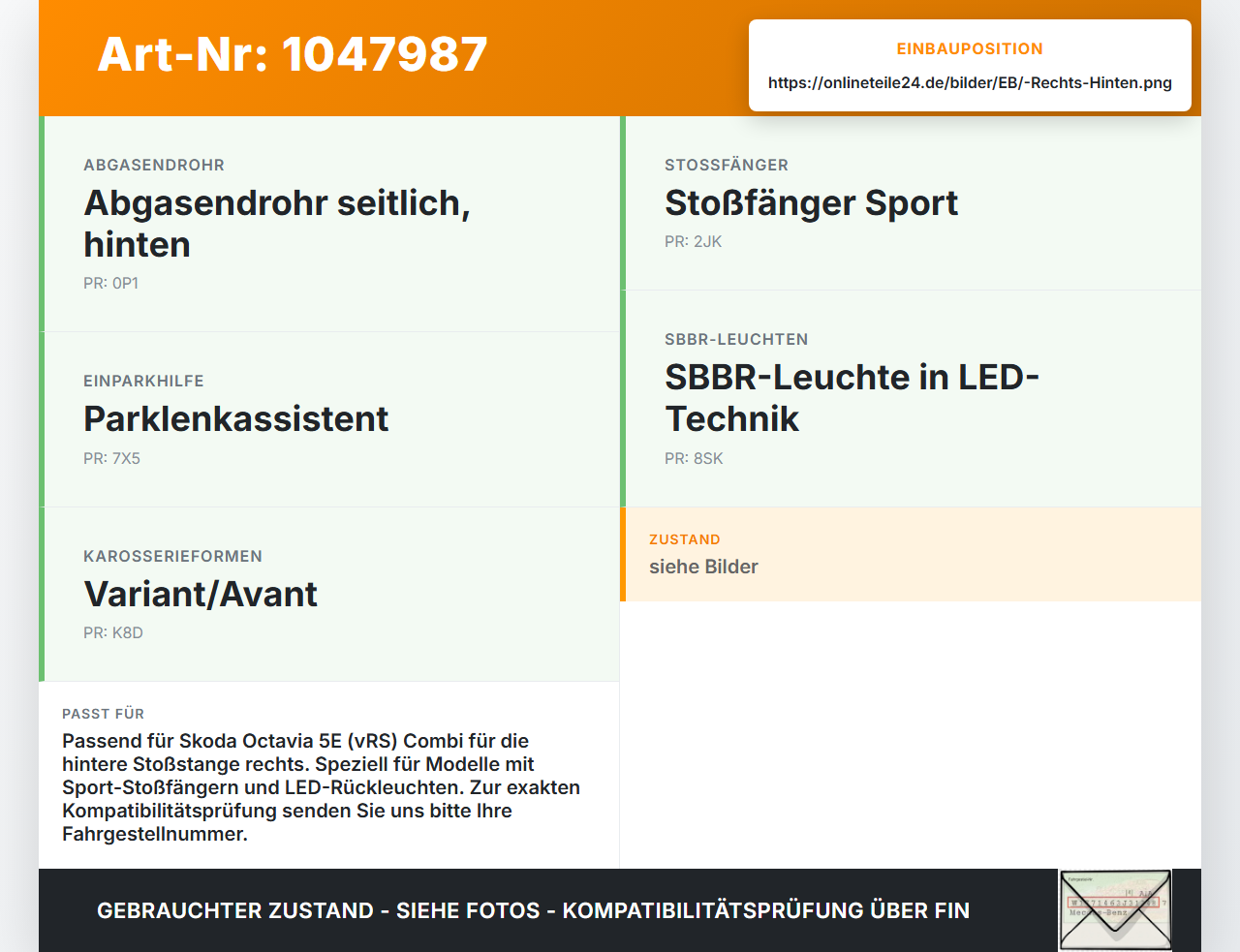The image size is (1240, 952).
Task: Click the PR: 7X5 code
Action: click(112, 459)
